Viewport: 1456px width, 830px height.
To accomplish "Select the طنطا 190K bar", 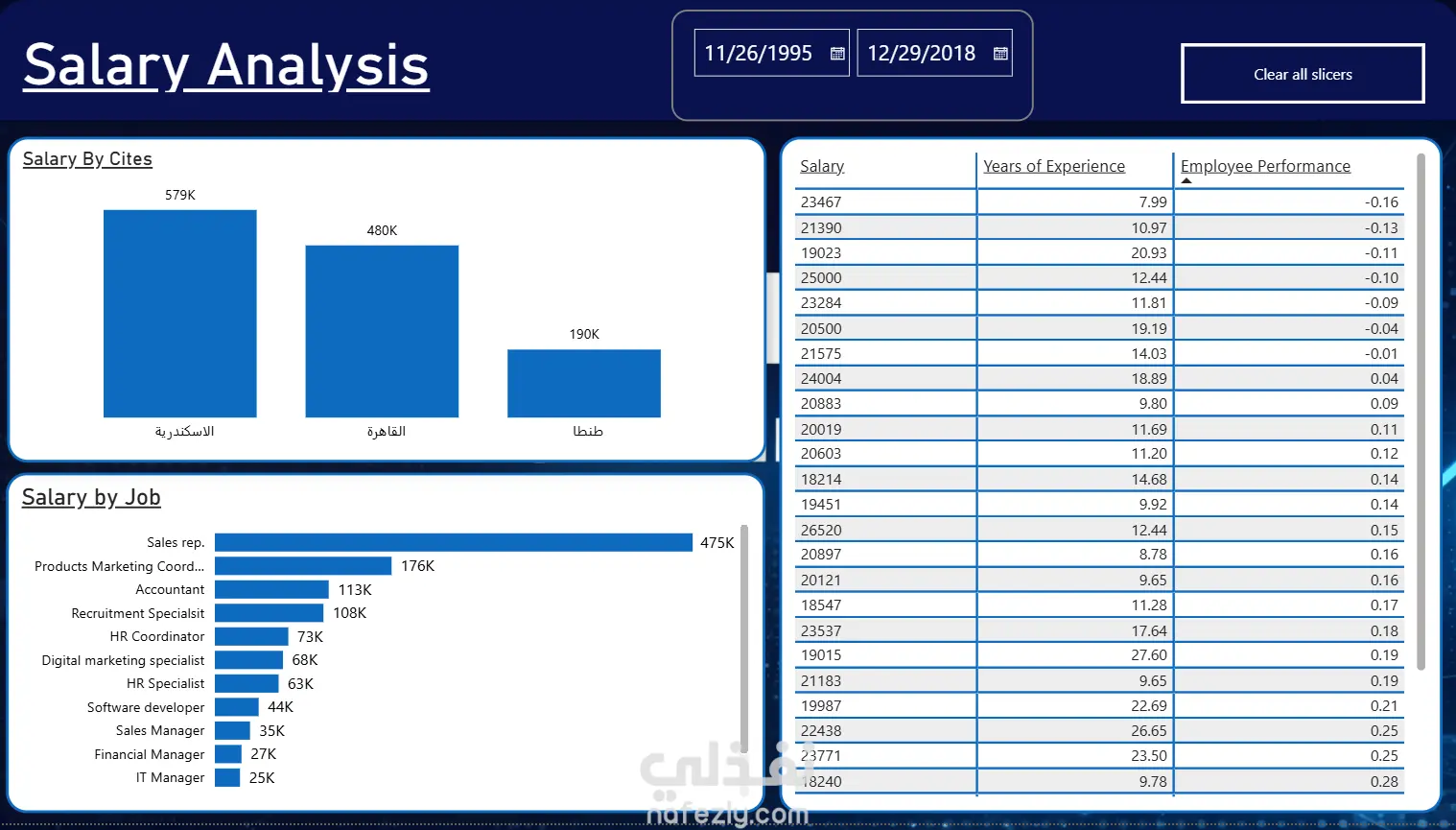I will point(584,383).
